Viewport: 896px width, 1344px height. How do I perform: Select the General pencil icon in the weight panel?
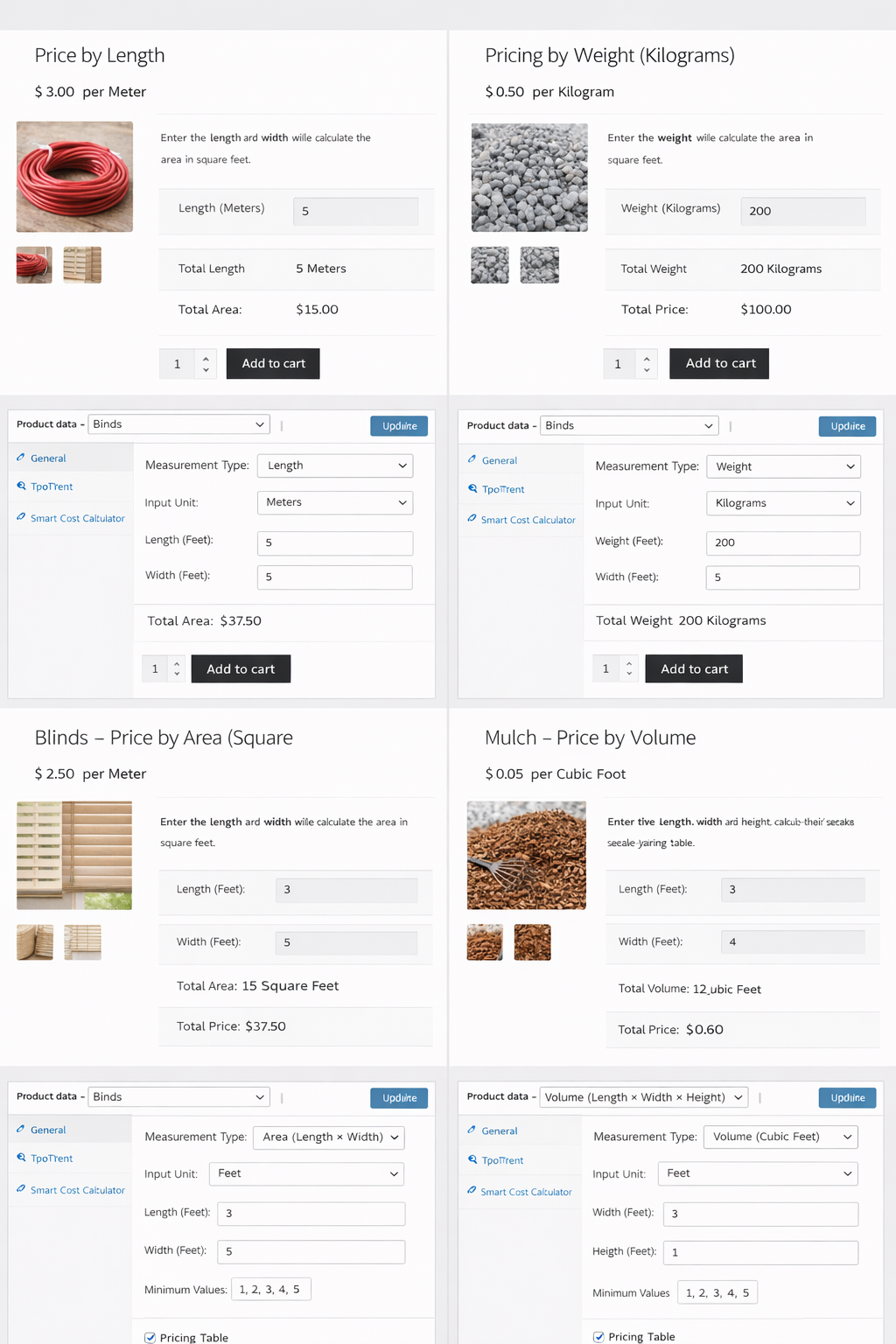click(x=473, y=459)
